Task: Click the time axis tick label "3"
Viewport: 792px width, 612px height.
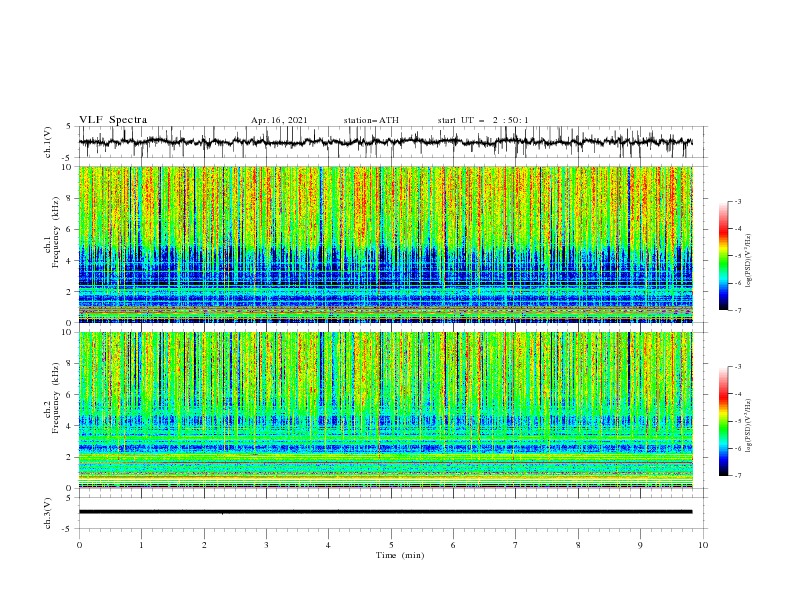Action: tap(266, 545)
